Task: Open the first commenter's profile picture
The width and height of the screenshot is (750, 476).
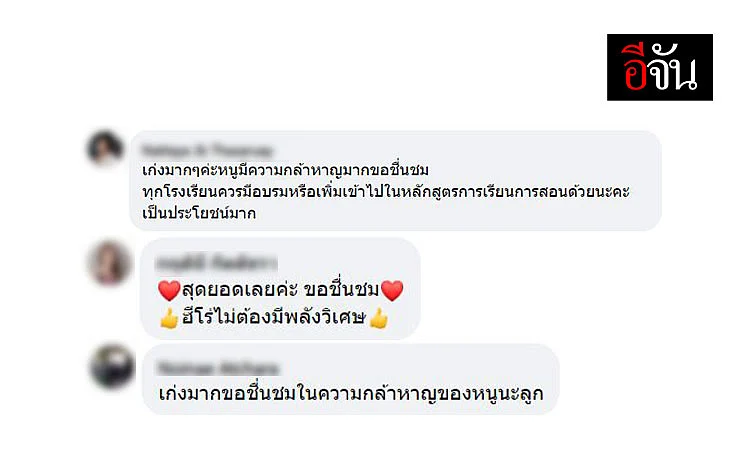Action: [x=105, y=148]
